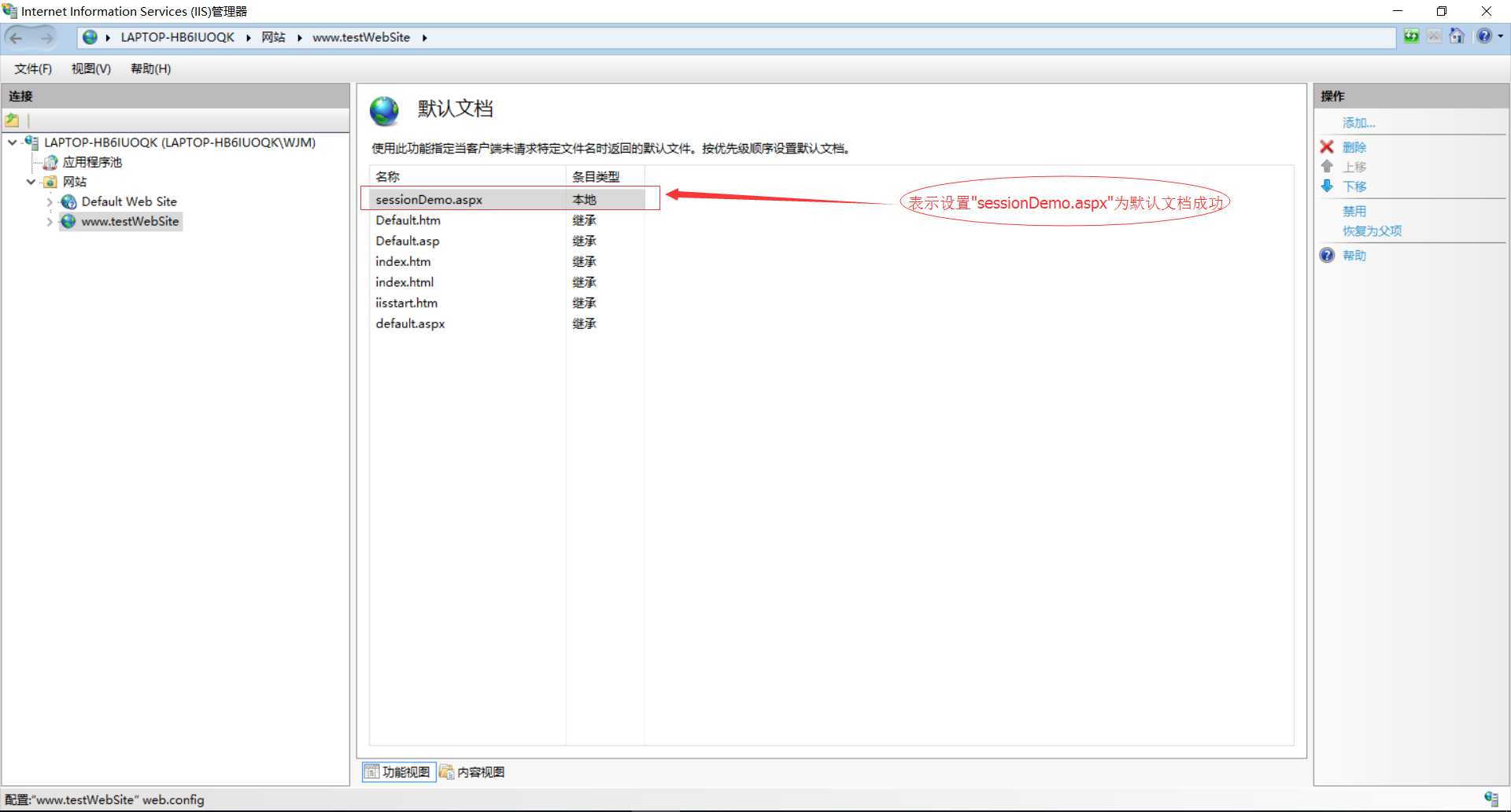This screenshot has height=812, width=1511.
Task: Click the 恢复为父项 action link
Action: [x=1372, y=231]
